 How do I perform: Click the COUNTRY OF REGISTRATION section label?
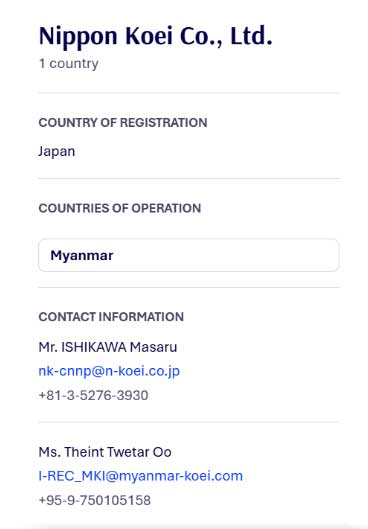tap(123, 122)
